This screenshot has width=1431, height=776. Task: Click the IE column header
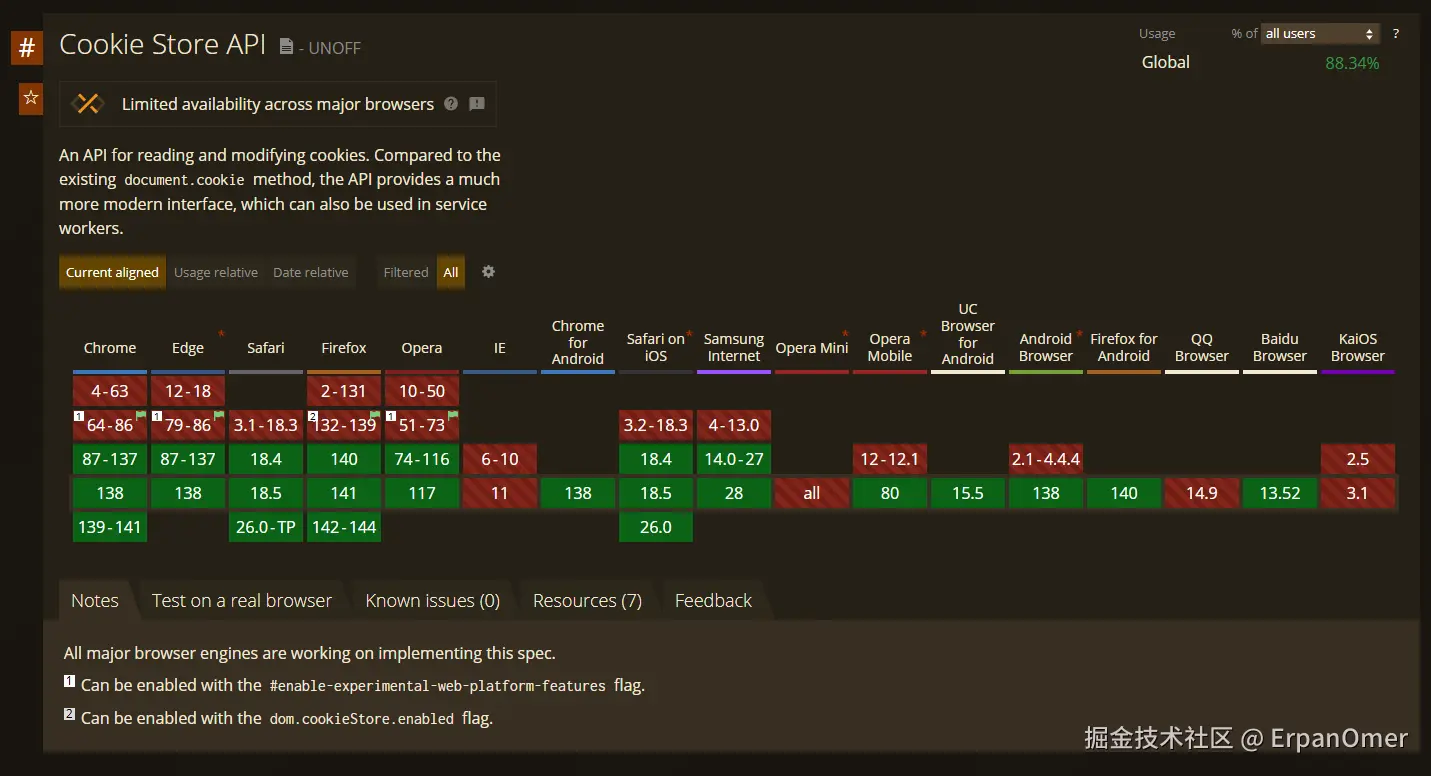500,348
